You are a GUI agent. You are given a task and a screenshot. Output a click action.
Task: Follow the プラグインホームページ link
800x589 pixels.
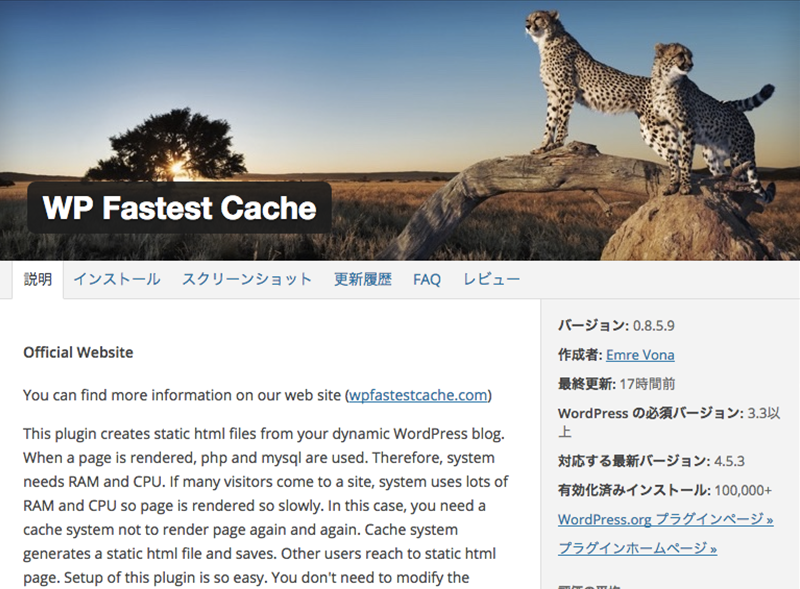coord(637,548)
